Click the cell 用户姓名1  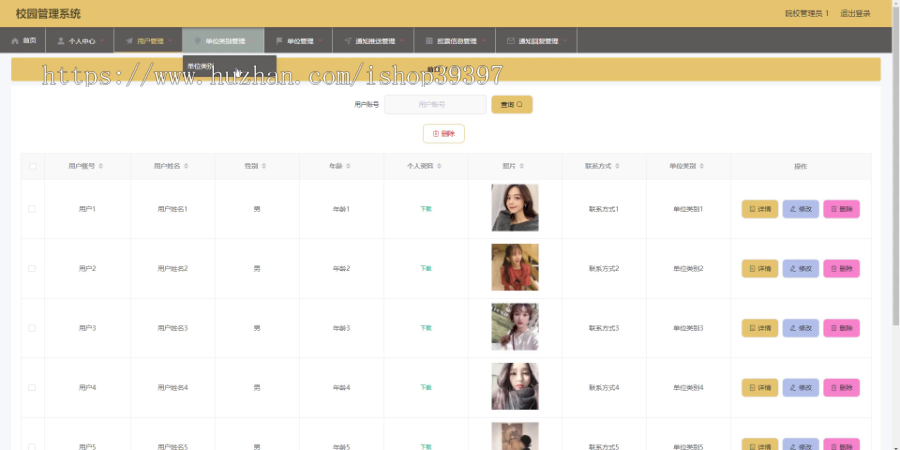click(x=173, y=209)
